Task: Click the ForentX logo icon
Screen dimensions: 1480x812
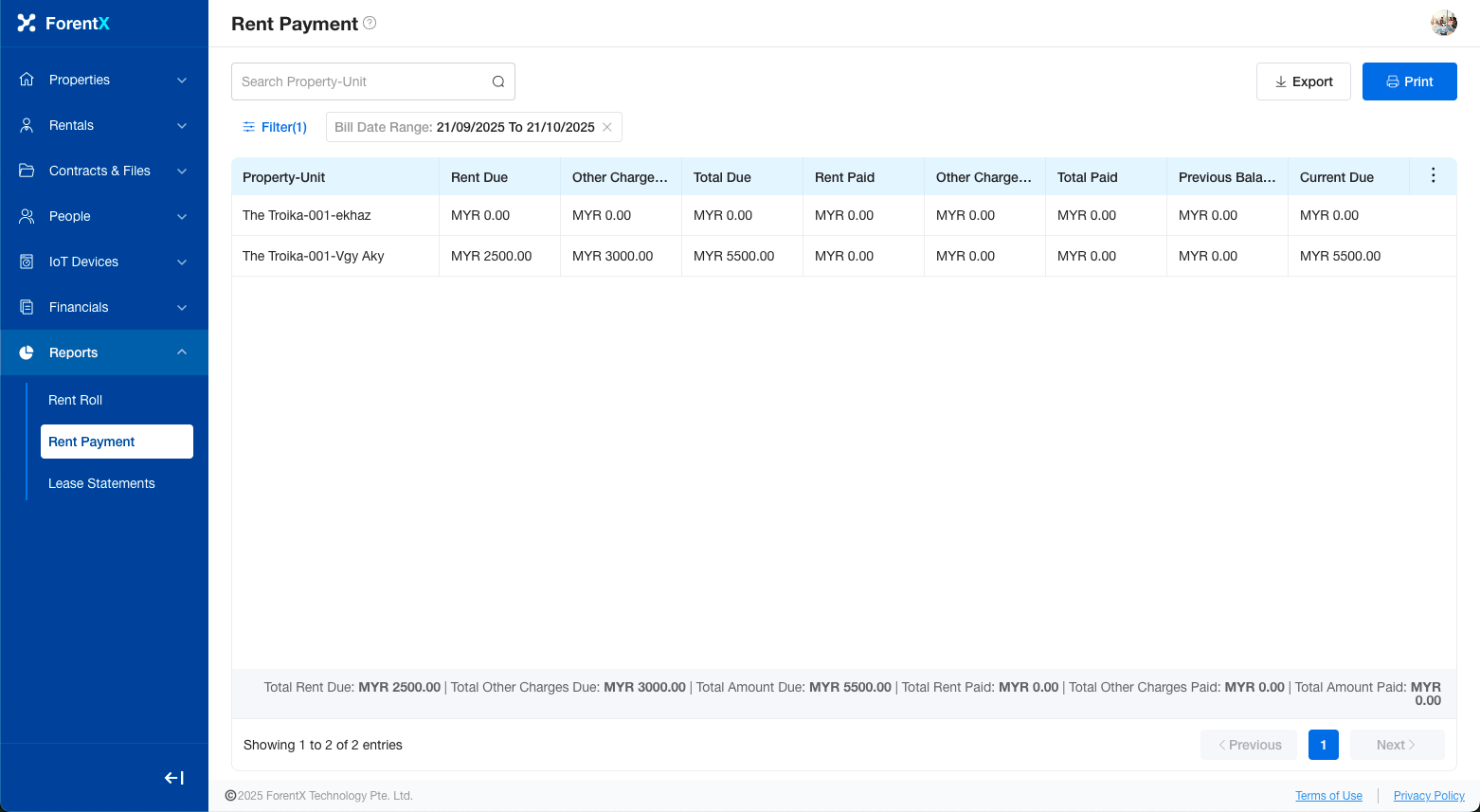Action: 27,23
